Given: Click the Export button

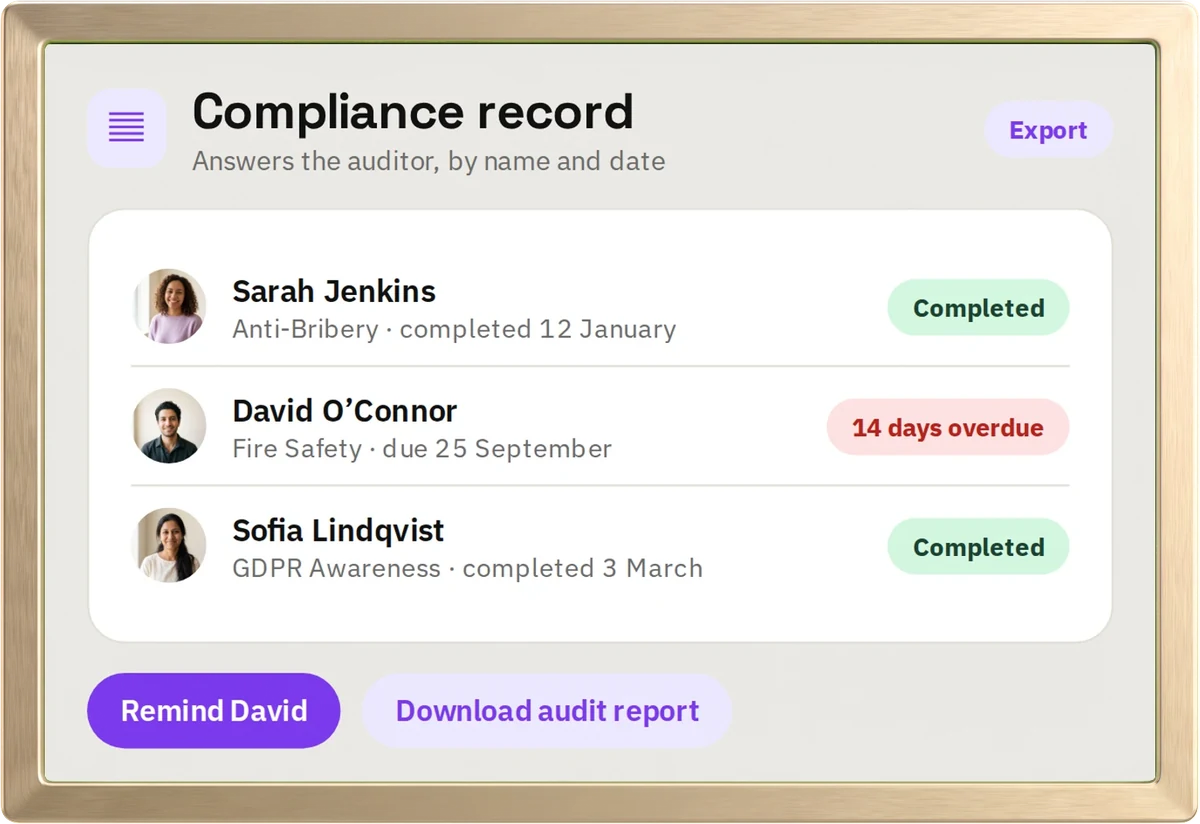Looking at the screenshot, I should (x=1048, y=130).
